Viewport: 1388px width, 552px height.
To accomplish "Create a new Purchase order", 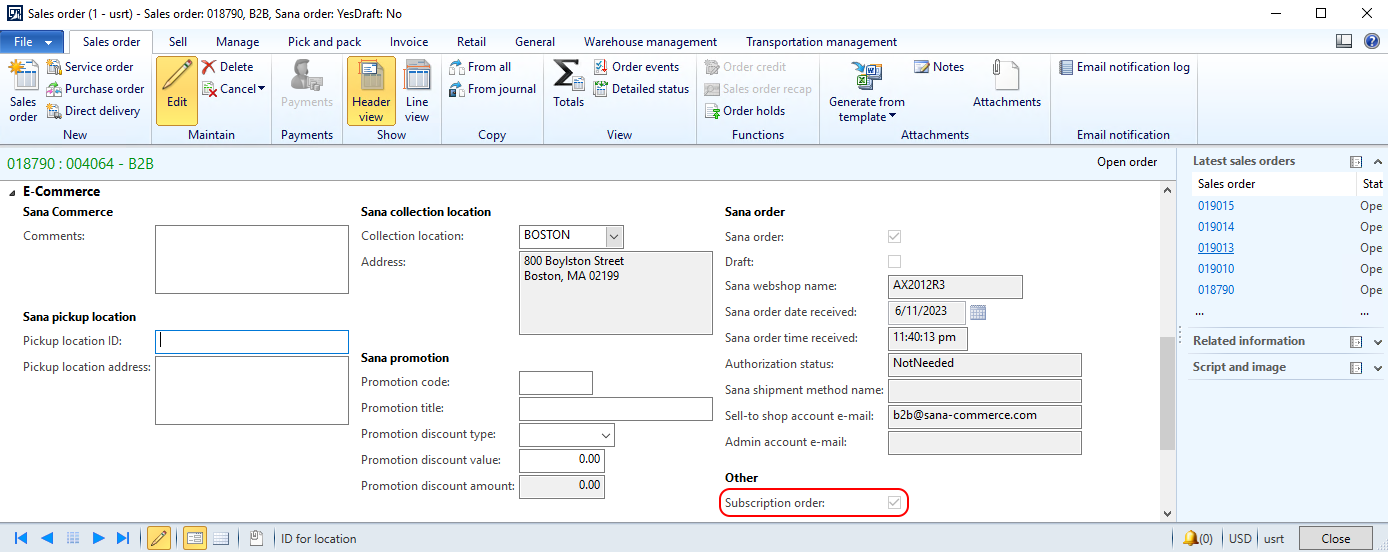I will pyautogui.click(x=95, y=89).
